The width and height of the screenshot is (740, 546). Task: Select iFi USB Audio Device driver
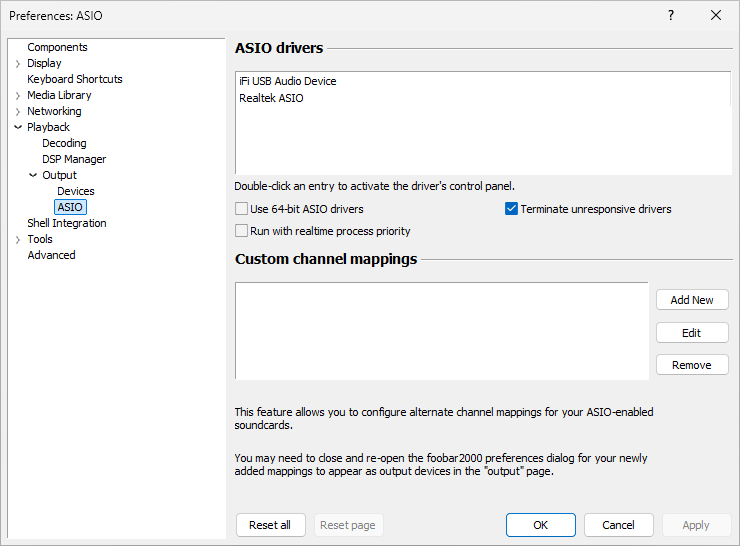[288, 81]
